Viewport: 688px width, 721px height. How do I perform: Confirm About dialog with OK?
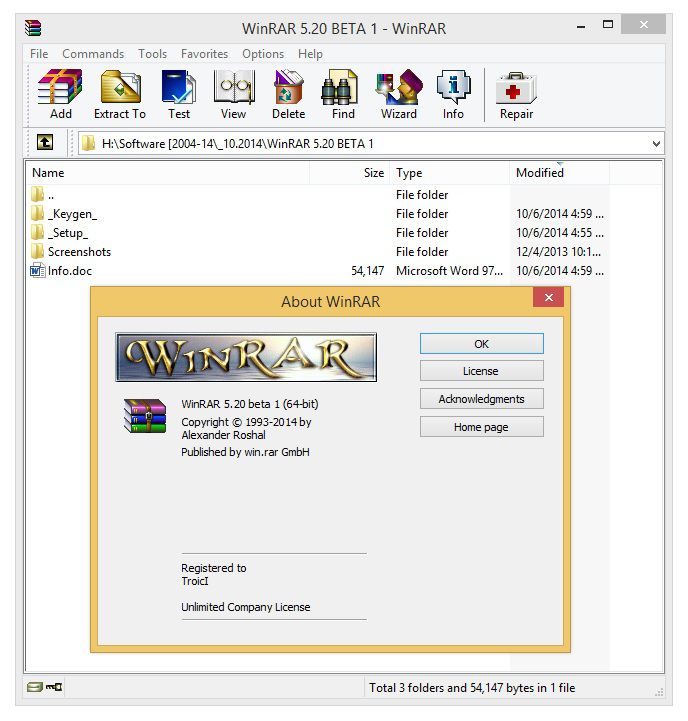tap(482, 343)
